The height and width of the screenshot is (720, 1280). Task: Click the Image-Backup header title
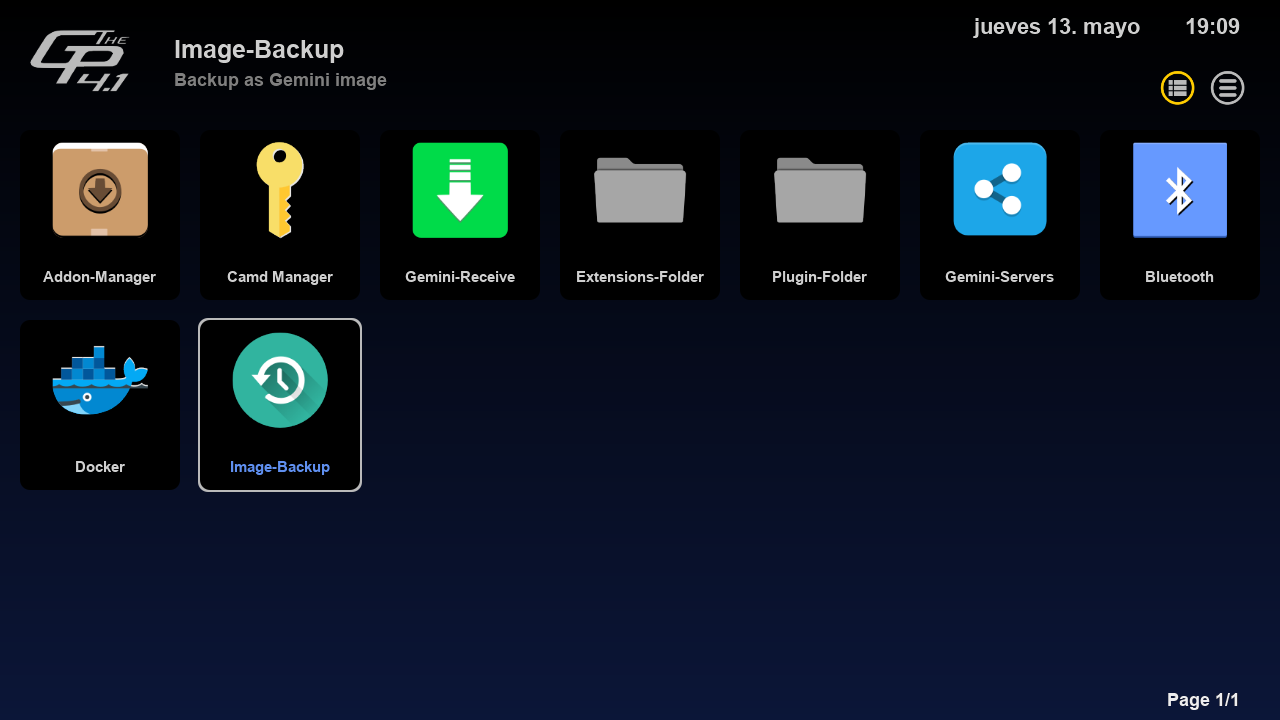click(x=259, y=49)
